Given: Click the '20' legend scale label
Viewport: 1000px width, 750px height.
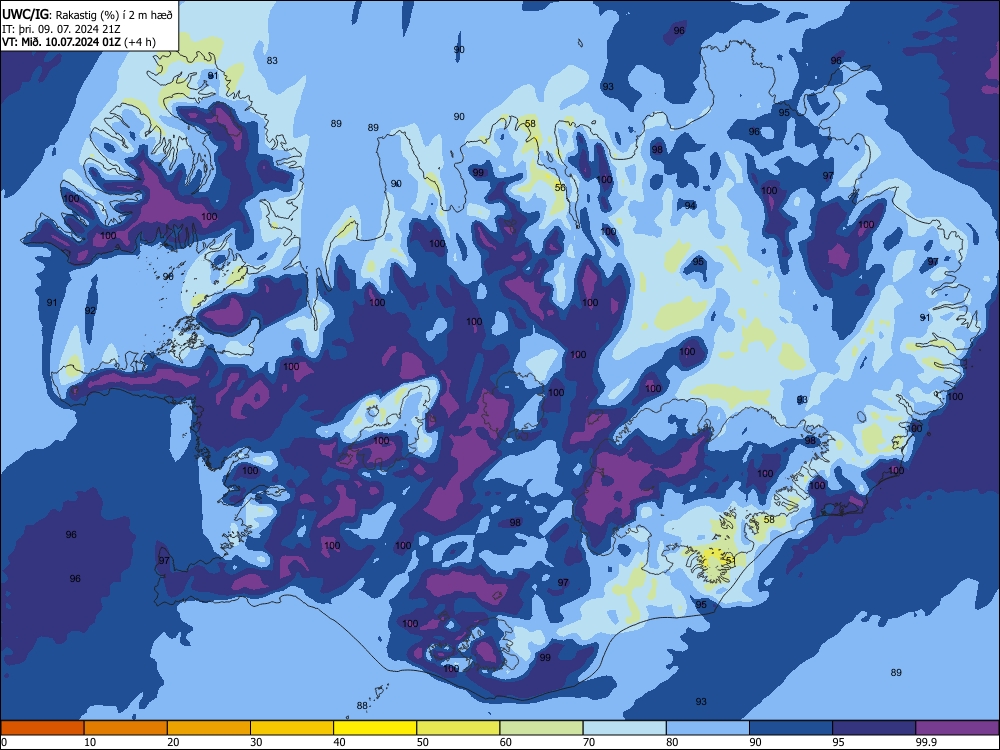Looking at the screenshot, I should [x=173, y=742].
